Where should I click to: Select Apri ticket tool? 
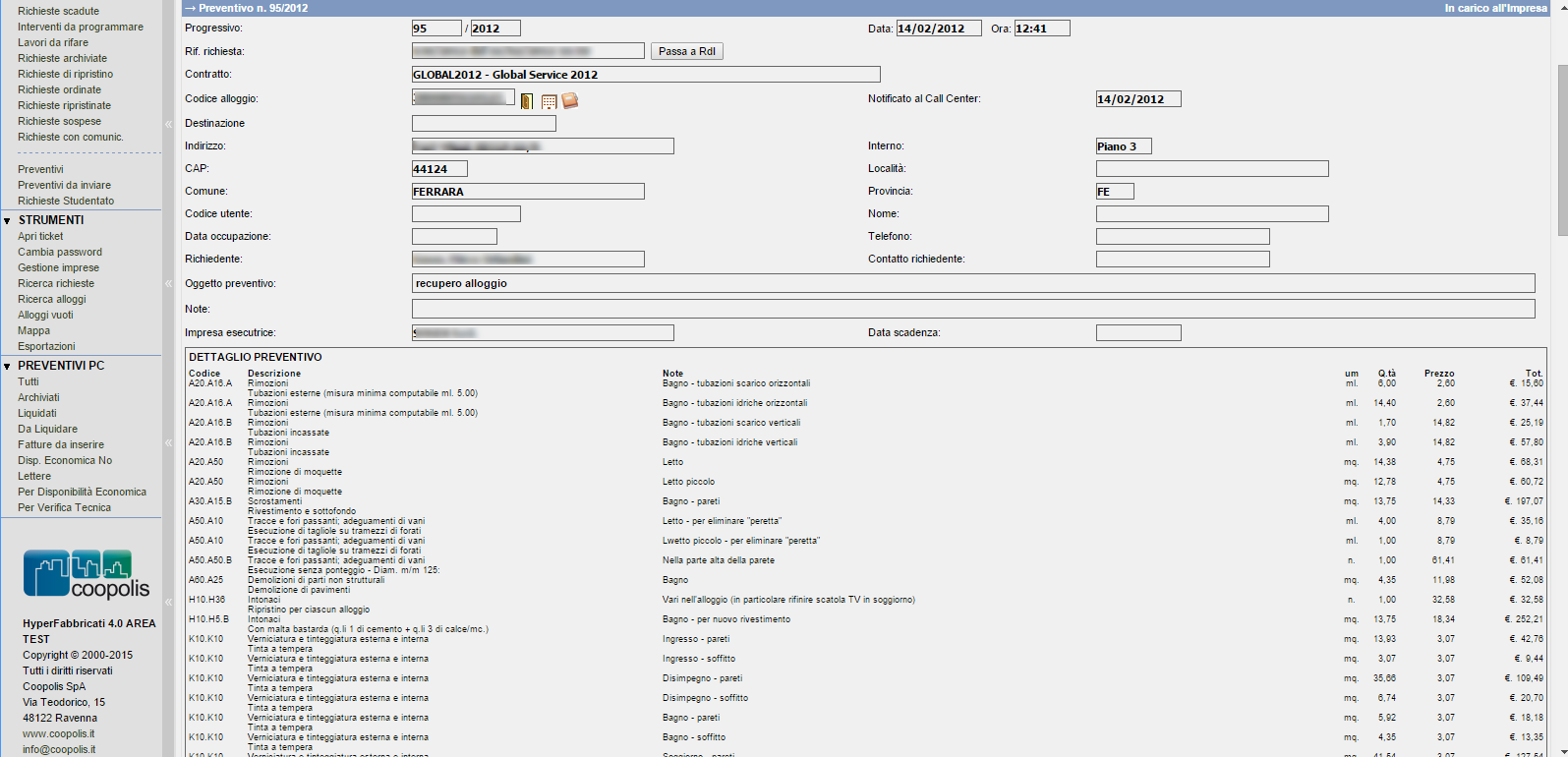tap(40, 236)
